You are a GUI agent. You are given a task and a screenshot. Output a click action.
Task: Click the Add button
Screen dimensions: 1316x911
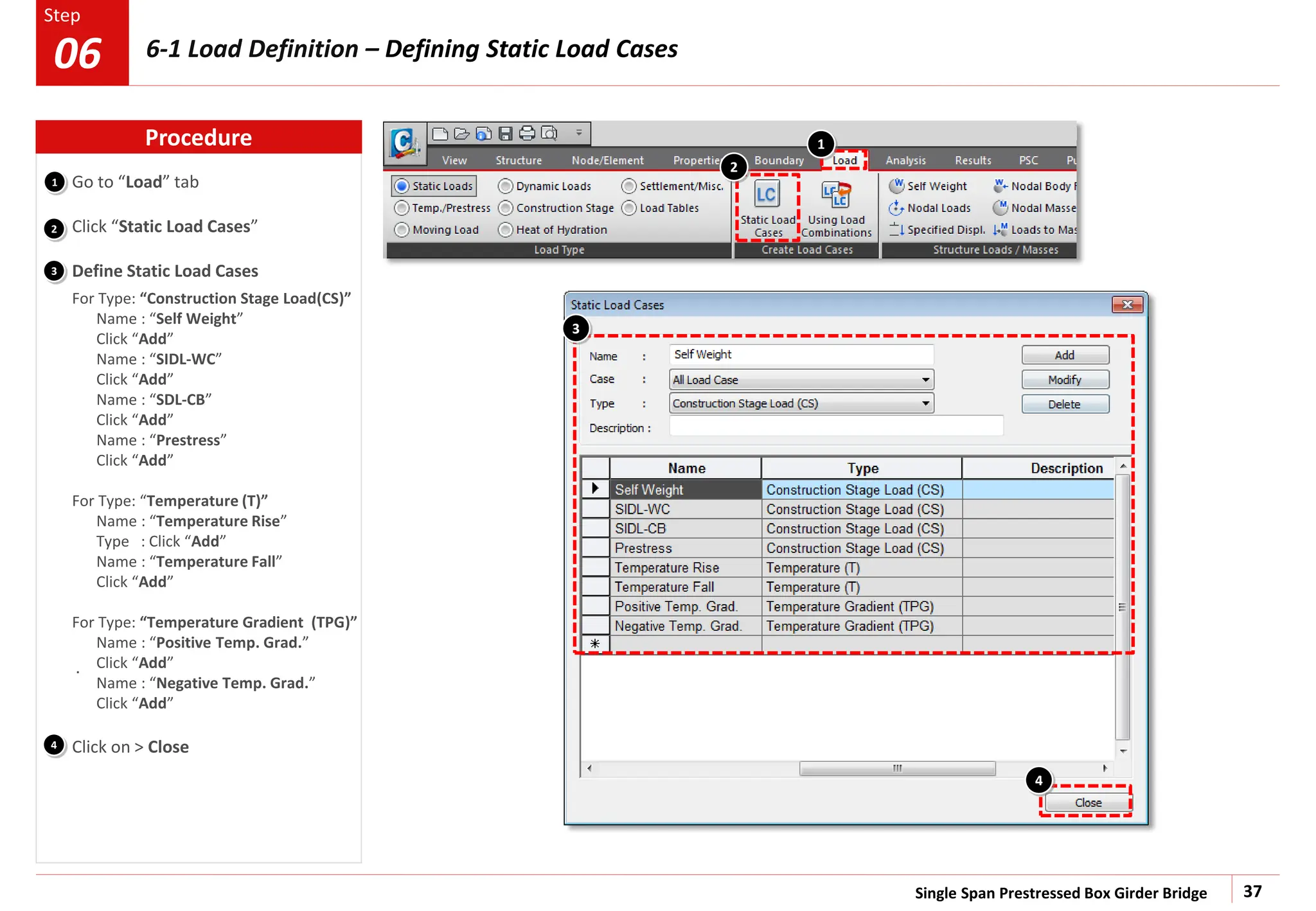[x=1065, y=355]
